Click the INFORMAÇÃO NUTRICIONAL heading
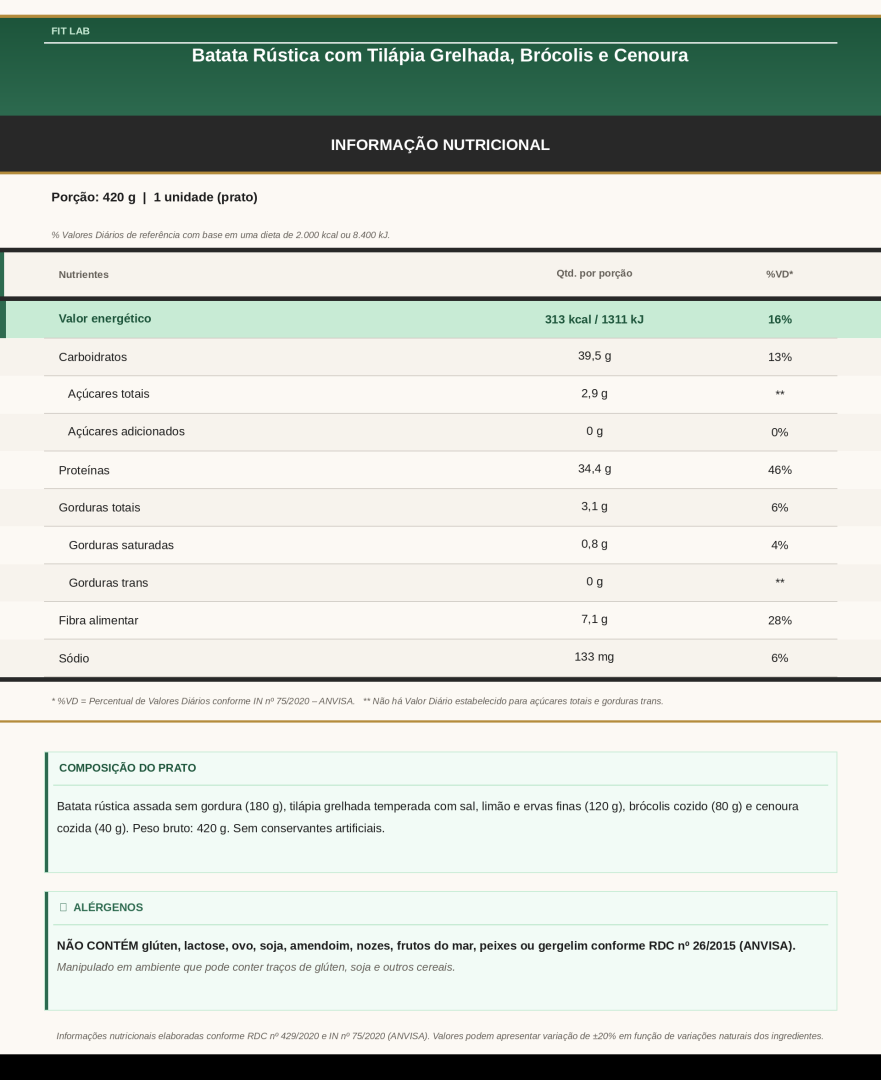 click(x=440, y=145)
